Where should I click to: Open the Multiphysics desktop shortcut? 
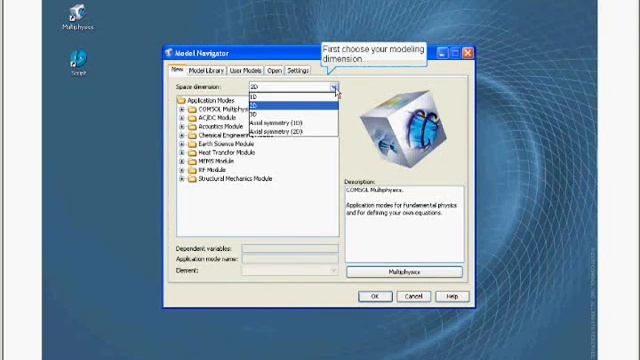click(78, 17)
